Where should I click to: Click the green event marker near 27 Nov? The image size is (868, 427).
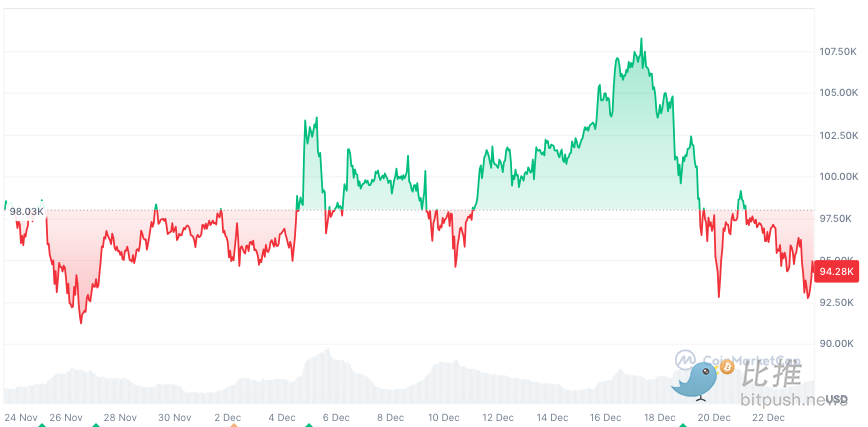click(96, 425)
